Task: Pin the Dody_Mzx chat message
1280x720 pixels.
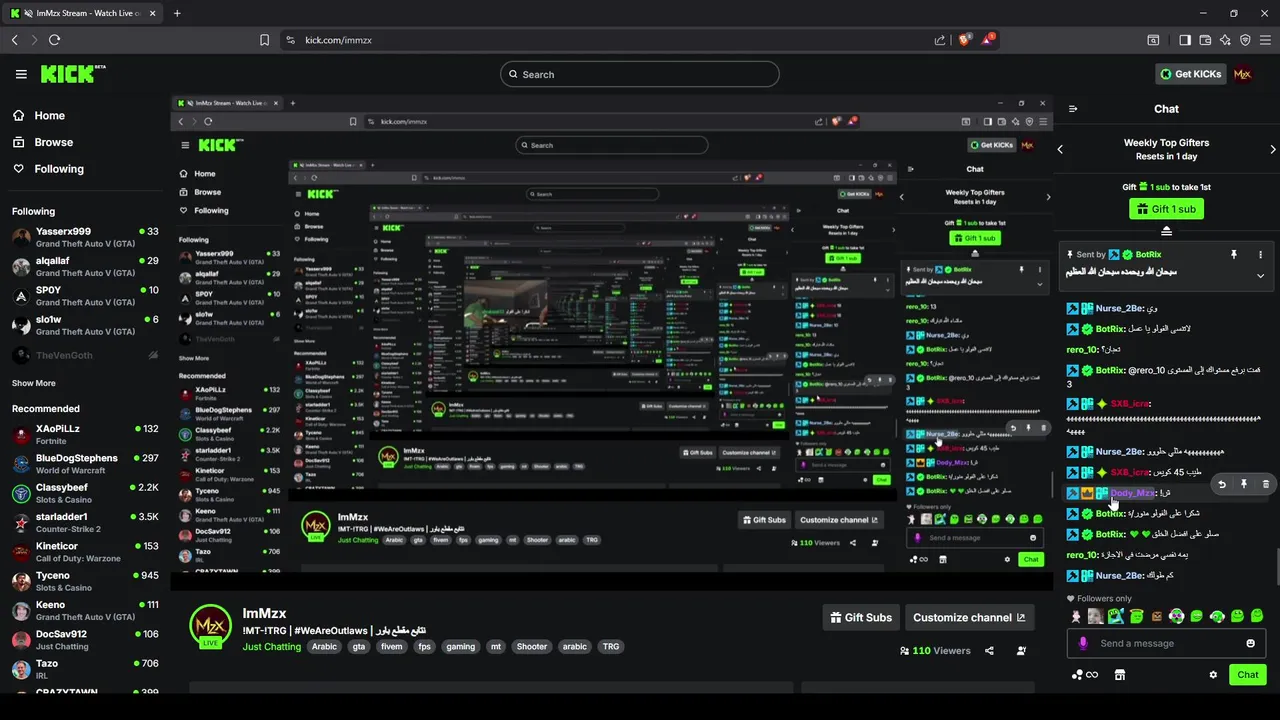Action: [x=1244, y=484]
